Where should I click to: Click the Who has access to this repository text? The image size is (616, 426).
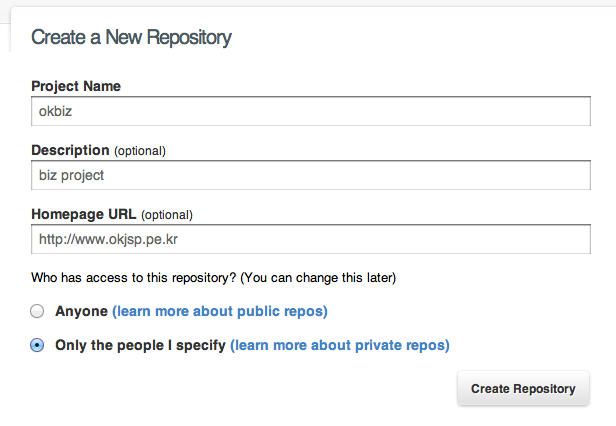pyautogui.click(x=213, y=278)
